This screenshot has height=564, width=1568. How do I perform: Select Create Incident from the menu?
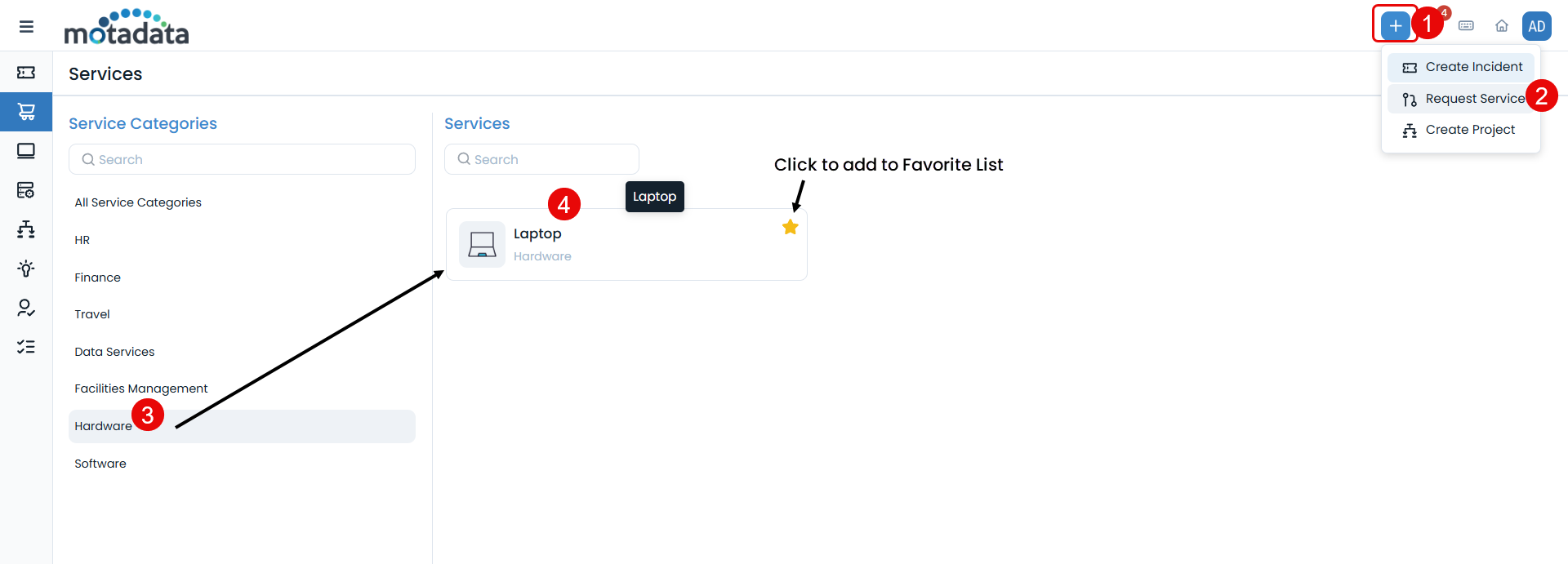(1461, 67)
